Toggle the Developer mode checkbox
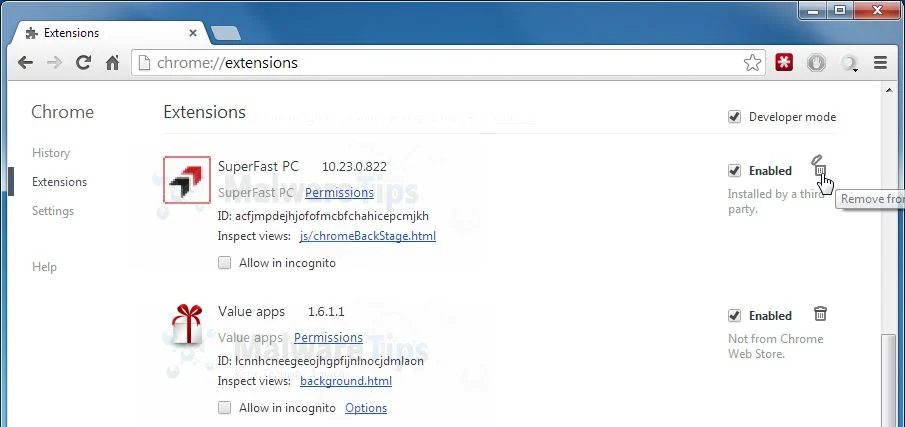 734,117
